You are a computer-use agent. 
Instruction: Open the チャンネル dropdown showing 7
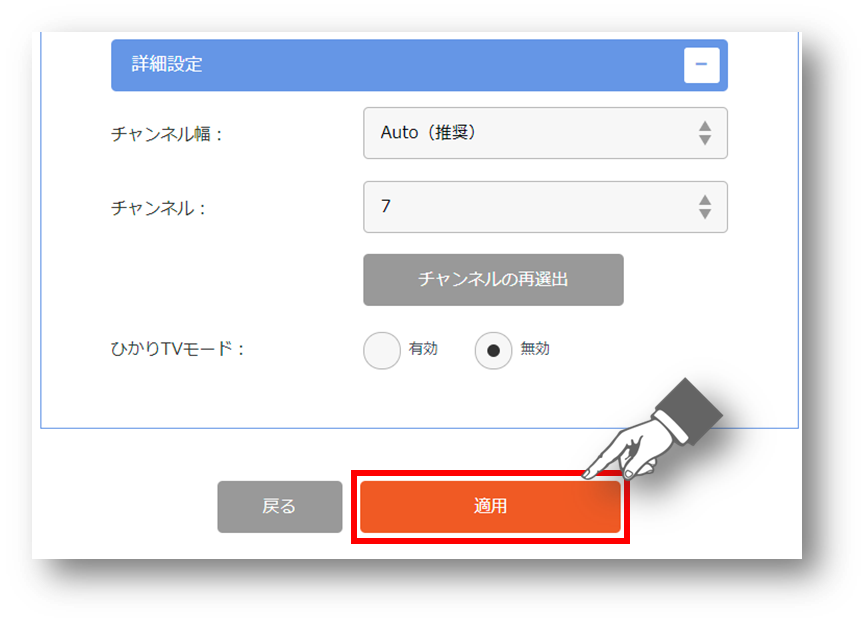click(545, 207)
